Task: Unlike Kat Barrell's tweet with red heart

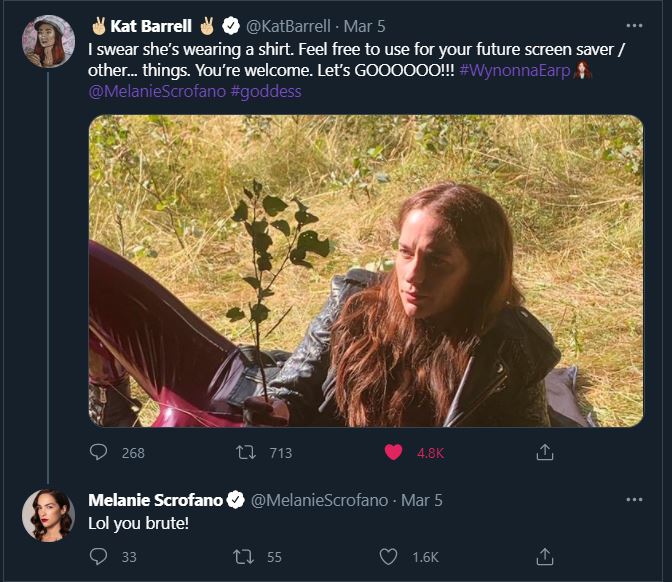Action: [393, 452]
